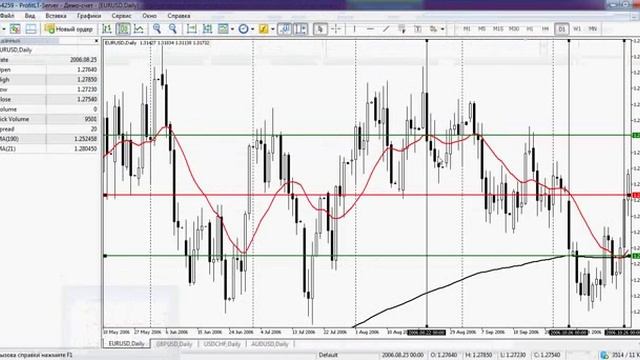Switch to the AUDUSD,Daily chart tab
Viewport: 640px width, 360px height.
(270, 344)
